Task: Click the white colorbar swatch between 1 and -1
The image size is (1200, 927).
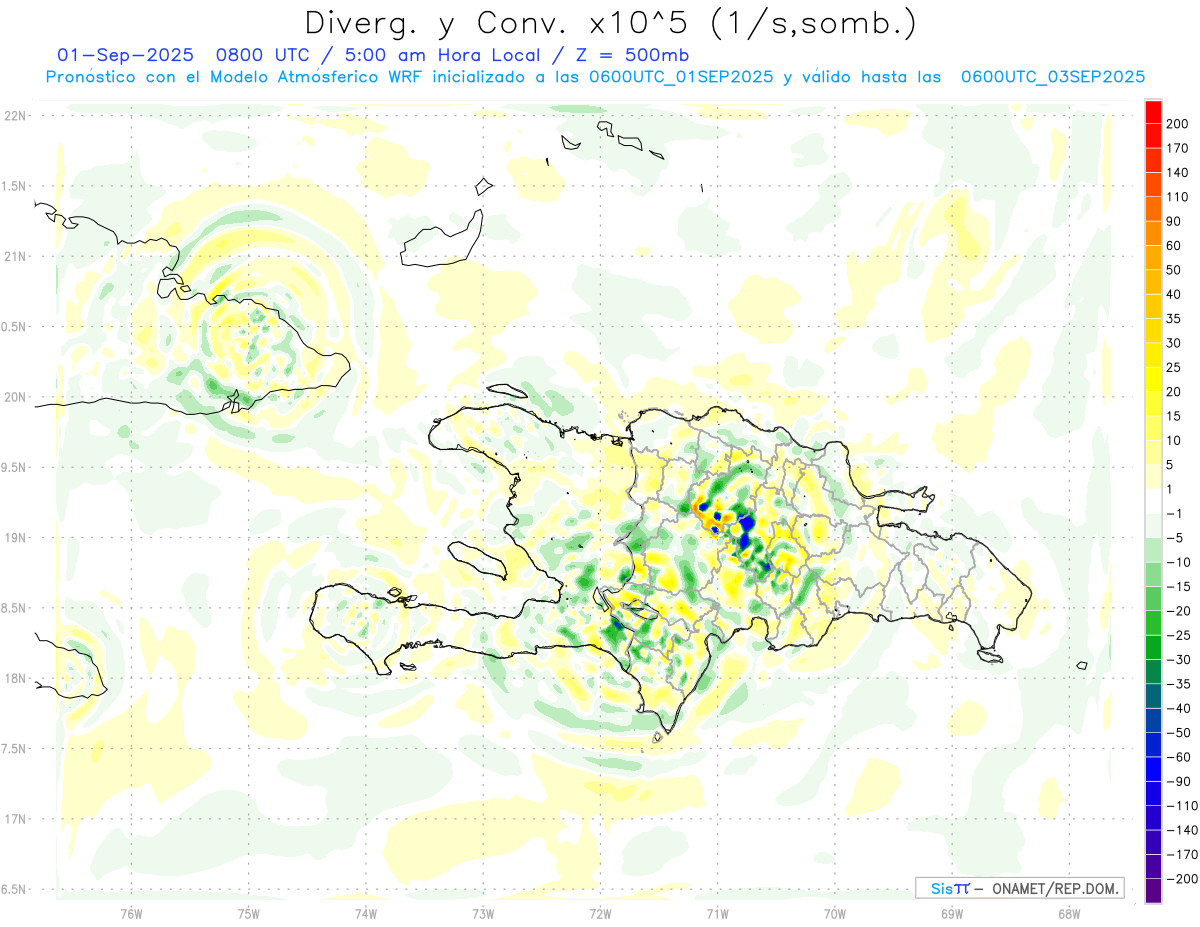Action: [x=1153, y=502]
